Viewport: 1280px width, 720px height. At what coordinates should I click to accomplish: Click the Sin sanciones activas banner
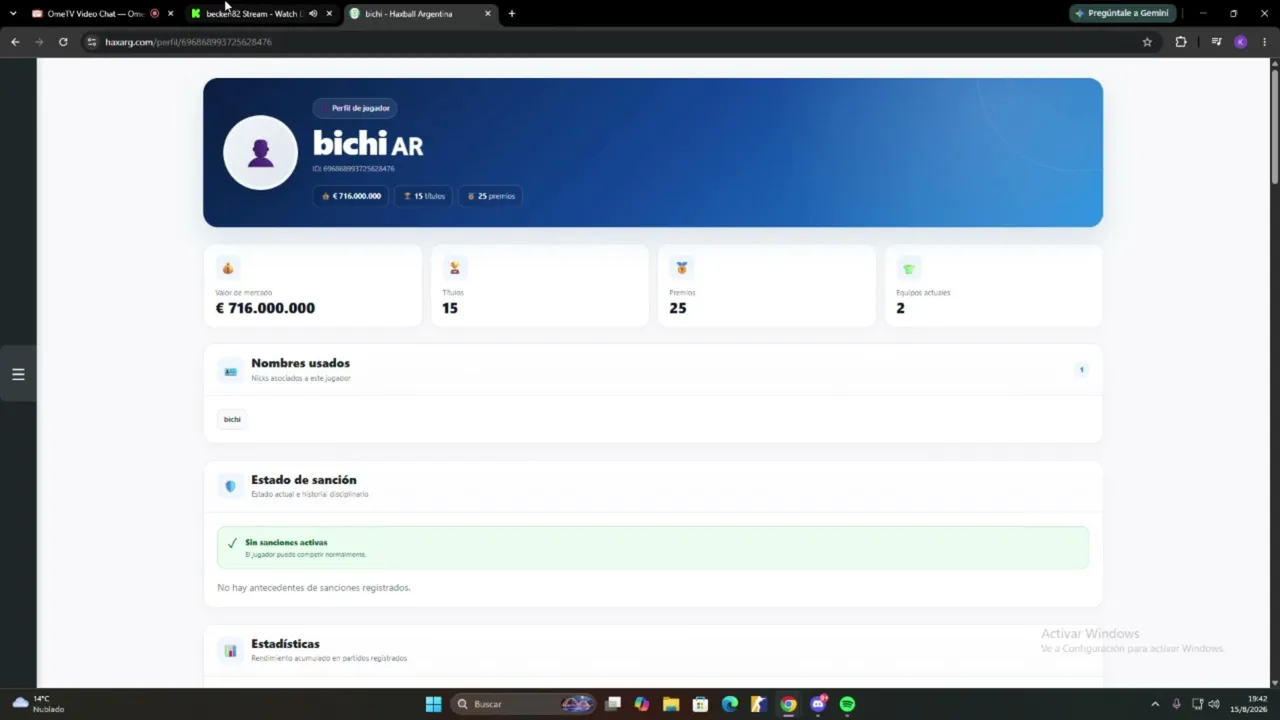[x=653, y=548]
